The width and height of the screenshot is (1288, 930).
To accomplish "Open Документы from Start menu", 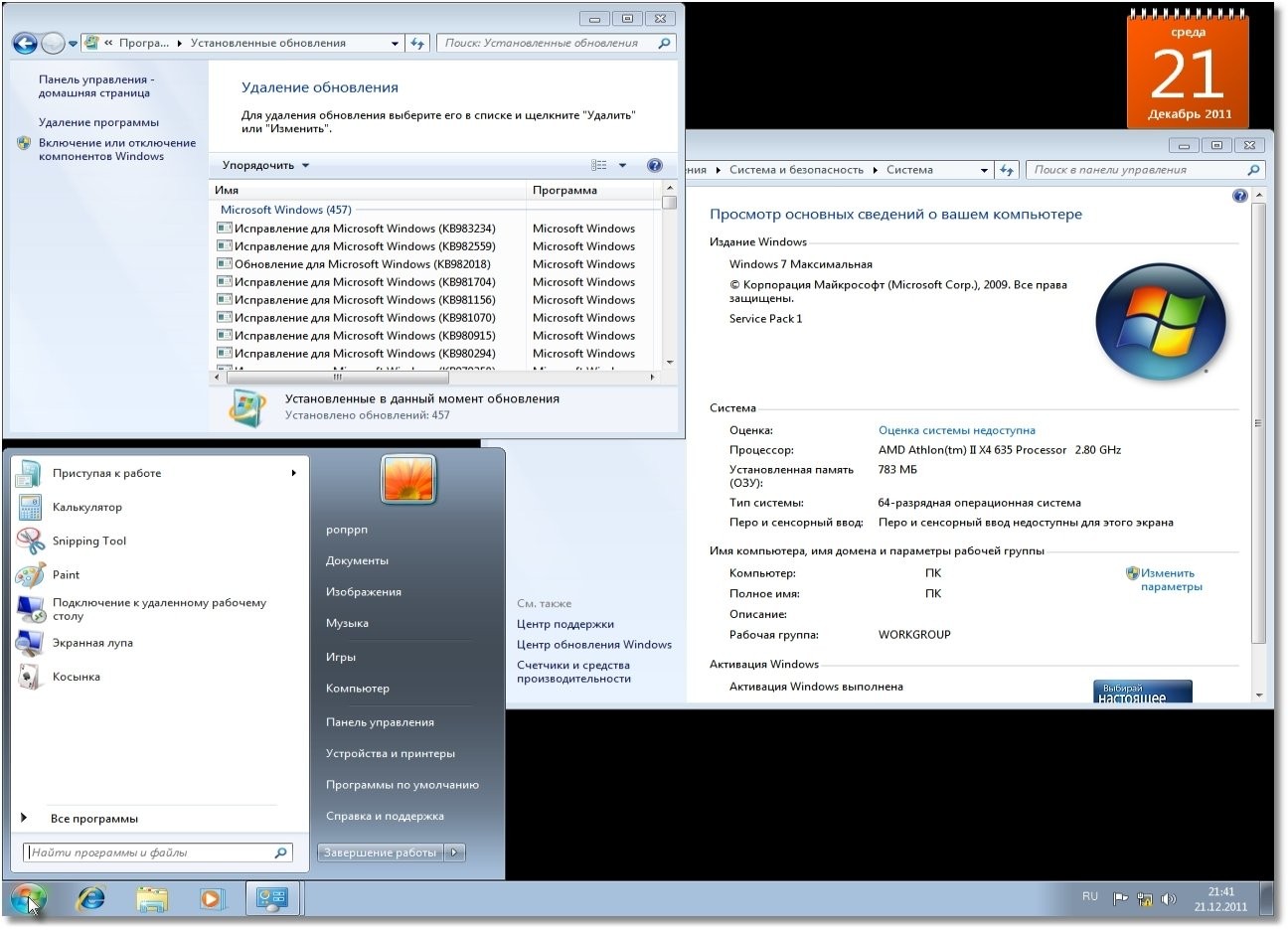I will click(x=357, y=560).
